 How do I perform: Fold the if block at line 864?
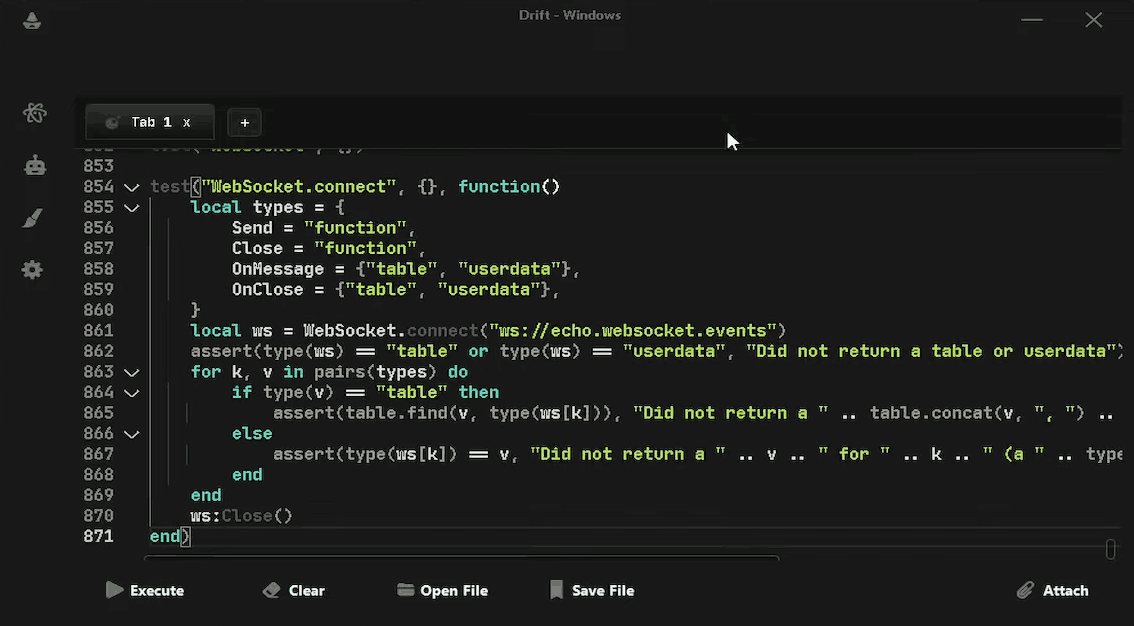pyautogui.click(x=131, y=393)
